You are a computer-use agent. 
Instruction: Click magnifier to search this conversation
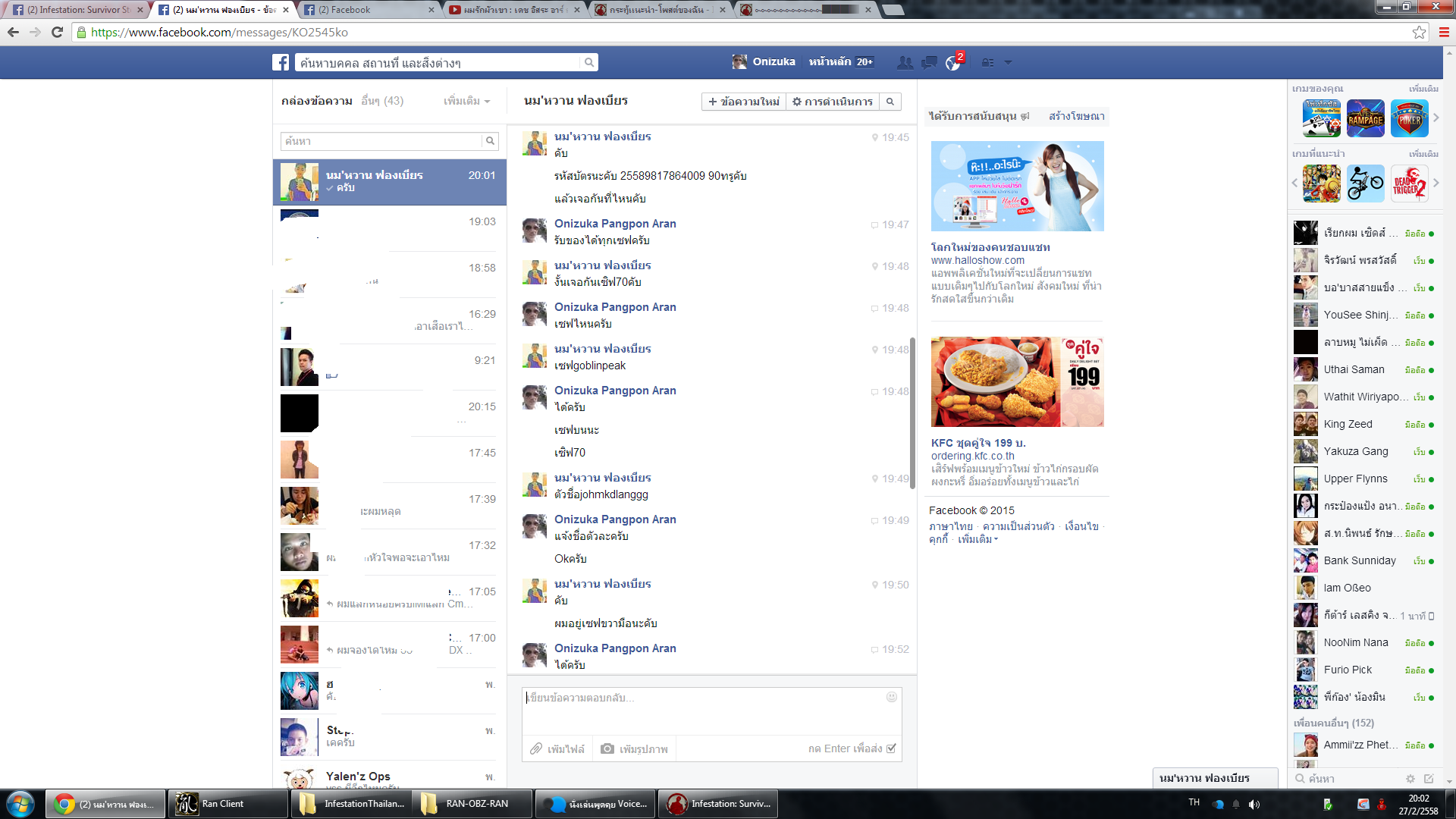(890, 102)
